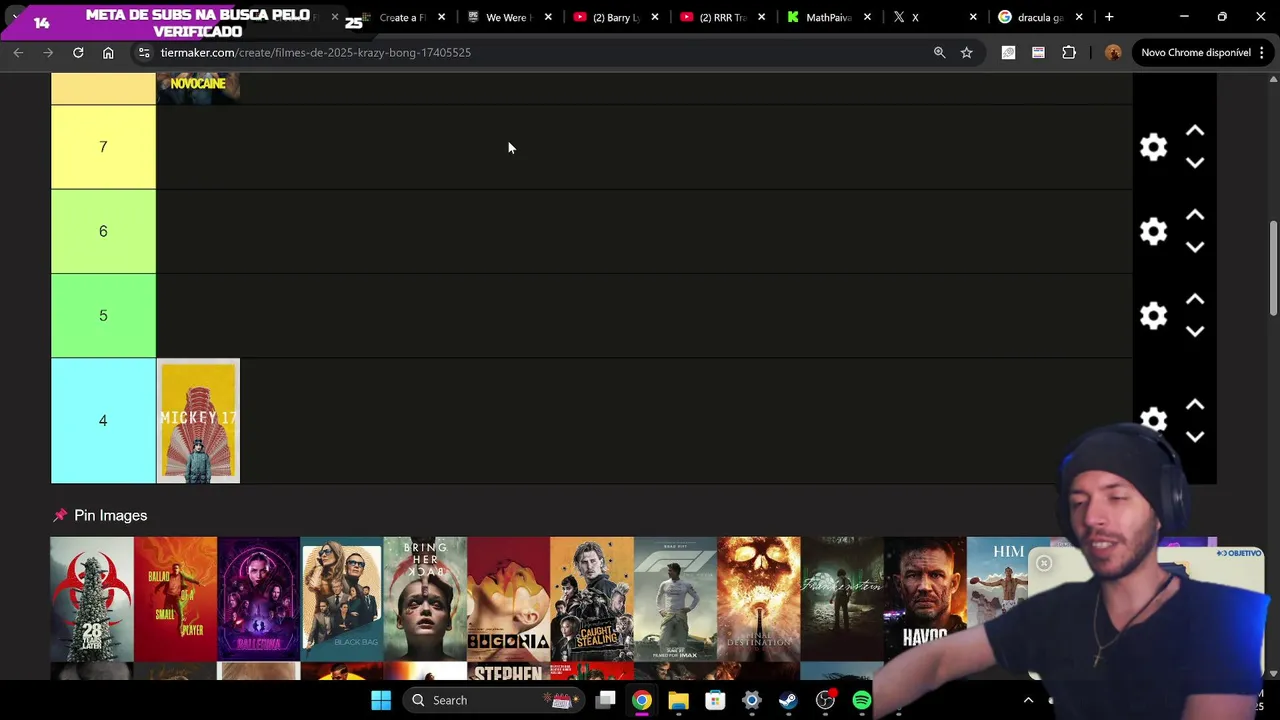Open settings gear for tier 7
The height and width of the screenshot is (720, 1280).
pos(1153,147)
